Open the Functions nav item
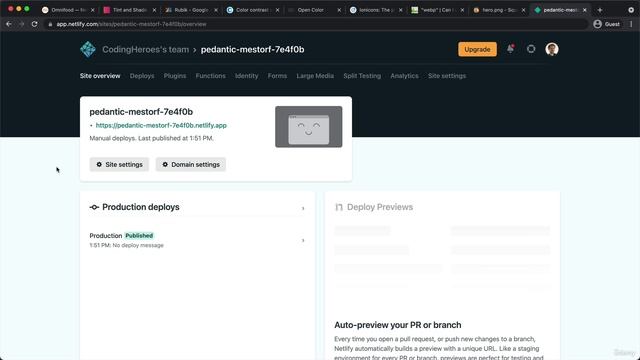Screen dimensions: 640x360 (x=210, y=76)
